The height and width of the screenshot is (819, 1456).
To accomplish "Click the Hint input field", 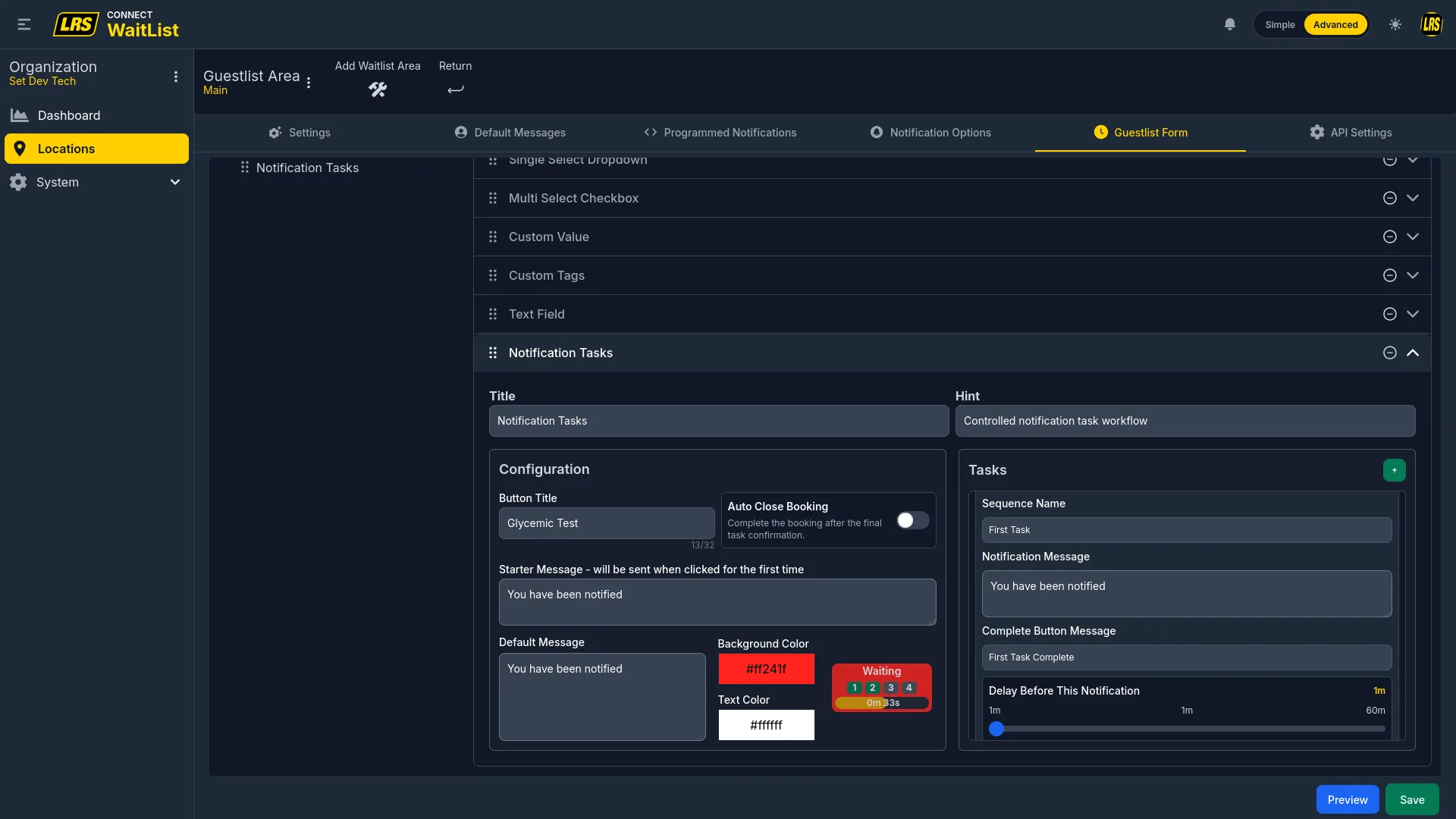I will pyautogui.click(x=1185, y=421).
